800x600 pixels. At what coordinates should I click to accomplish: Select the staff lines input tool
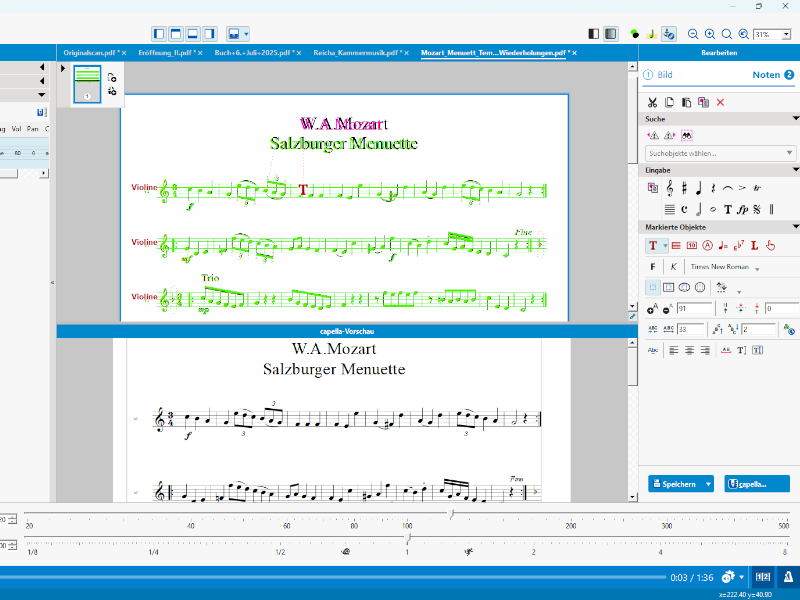click(669, 209)
